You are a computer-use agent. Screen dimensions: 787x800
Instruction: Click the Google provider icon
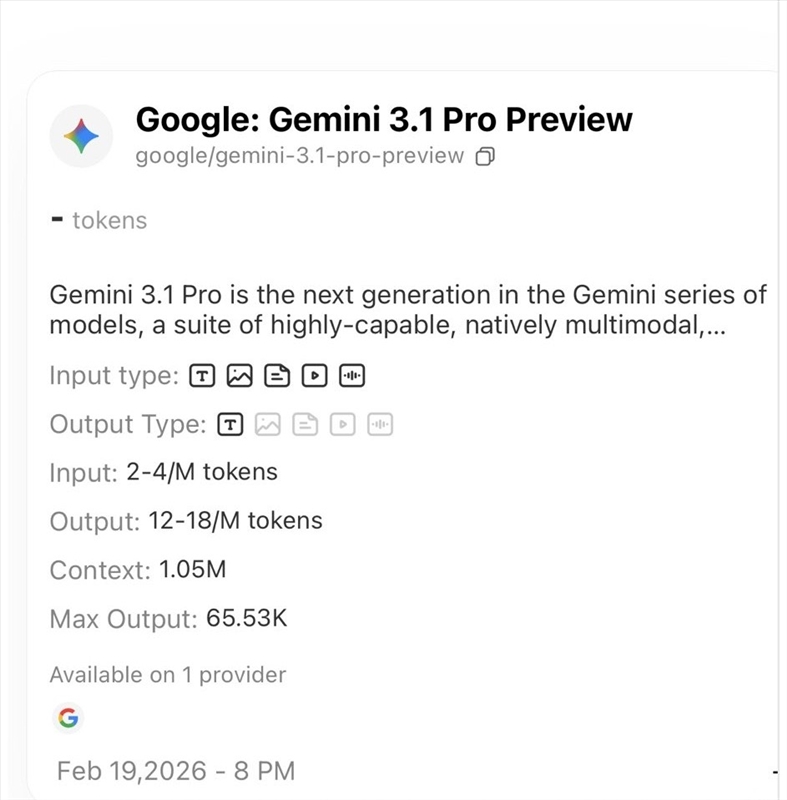(x=65, y=718)
